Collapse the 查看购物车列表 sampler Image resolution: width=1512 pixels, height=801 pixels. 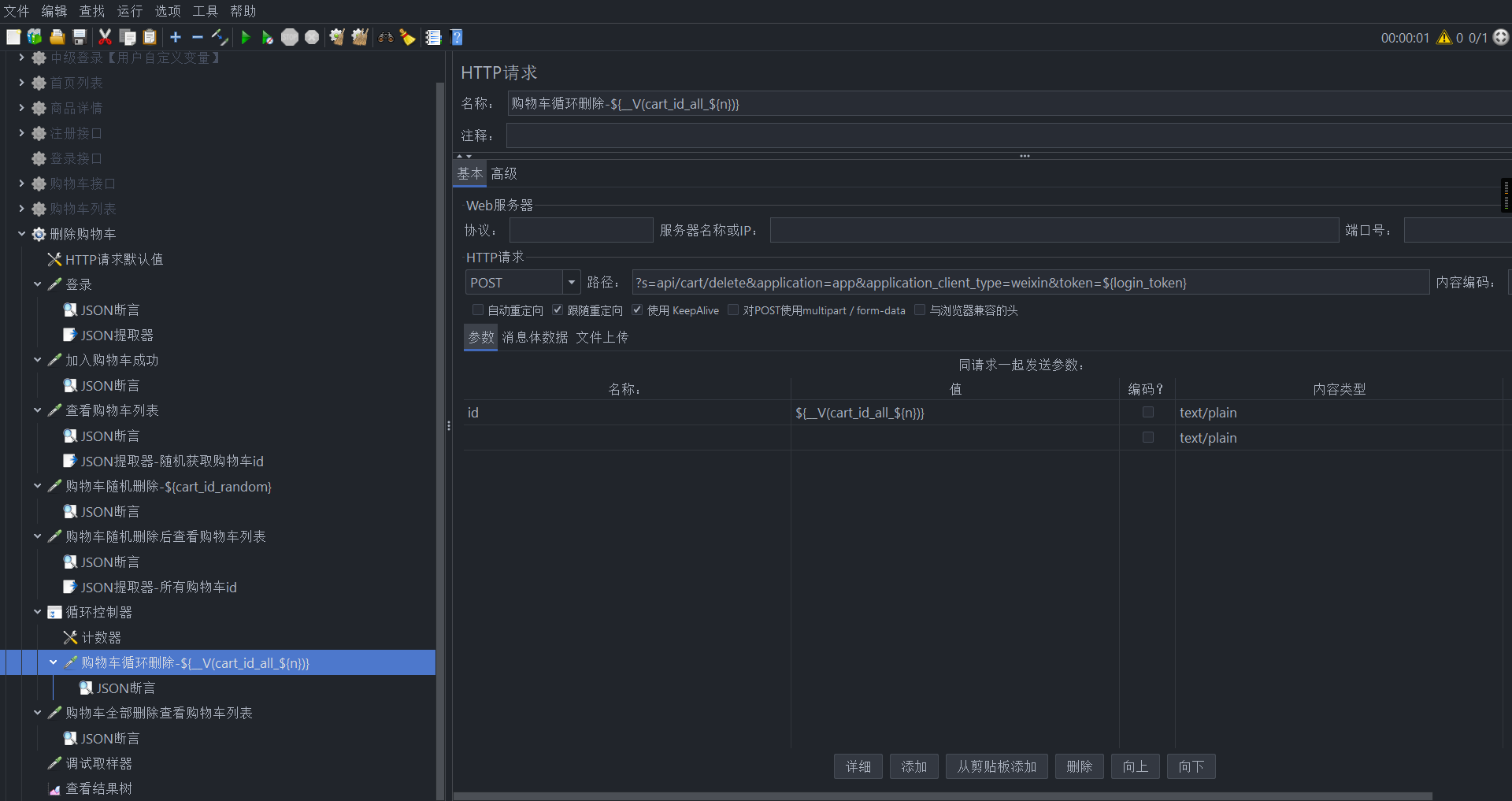pos(38,410)
